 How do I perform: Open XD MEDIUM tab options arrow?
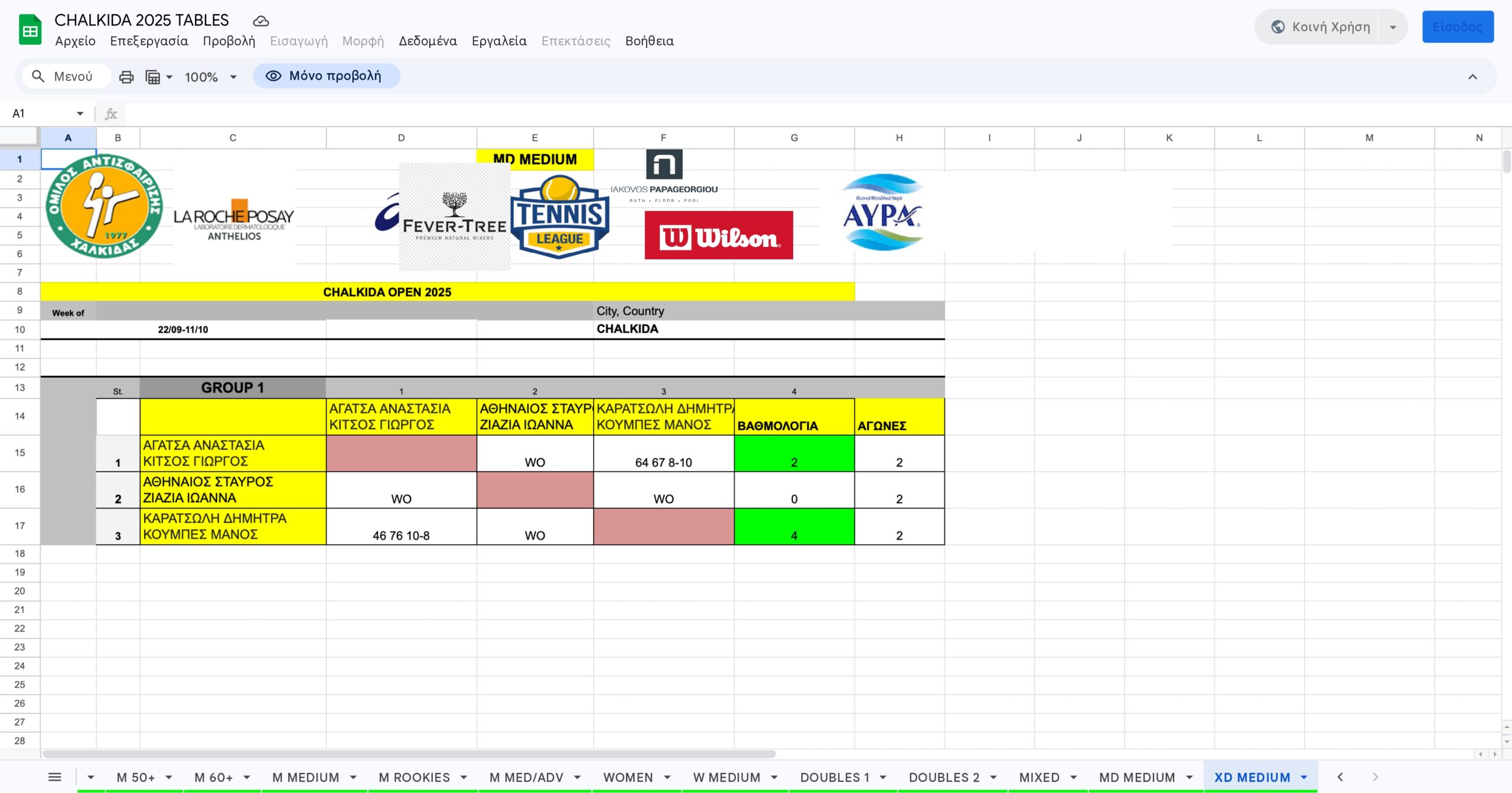click(x=1304, y=778)
